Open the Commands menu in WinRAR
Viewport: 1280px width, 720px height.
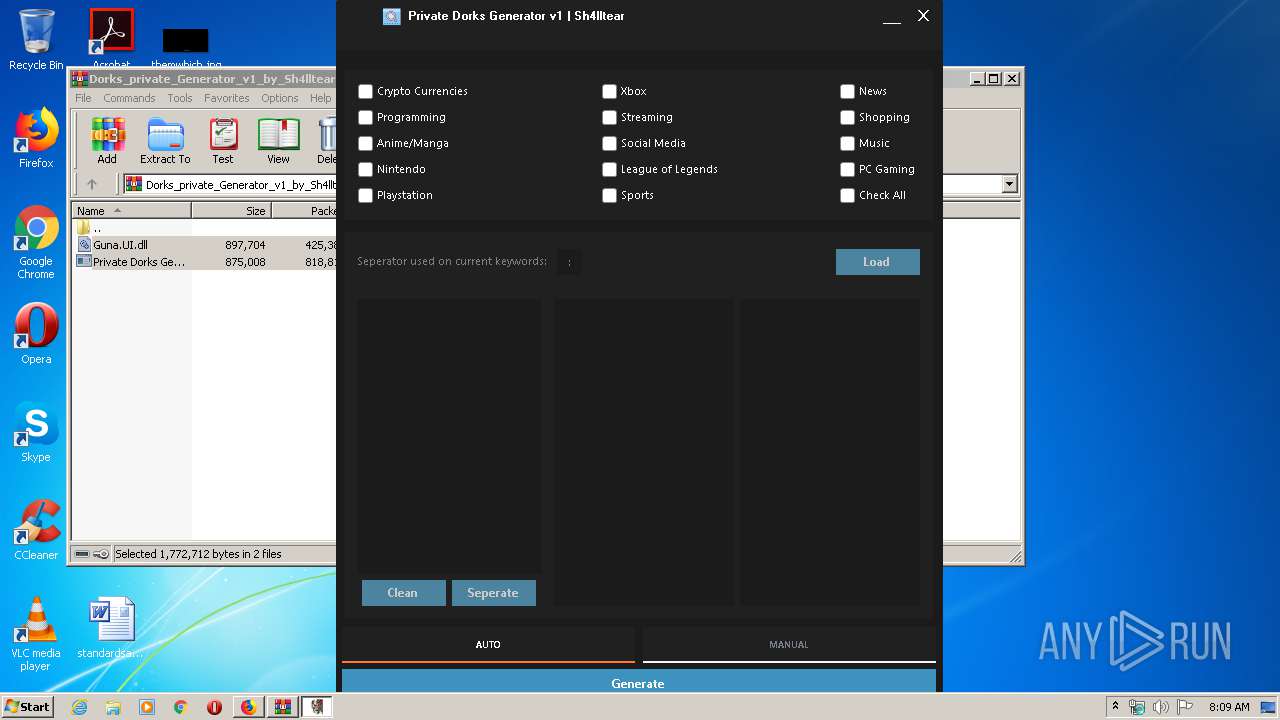(x=129, y=98)
